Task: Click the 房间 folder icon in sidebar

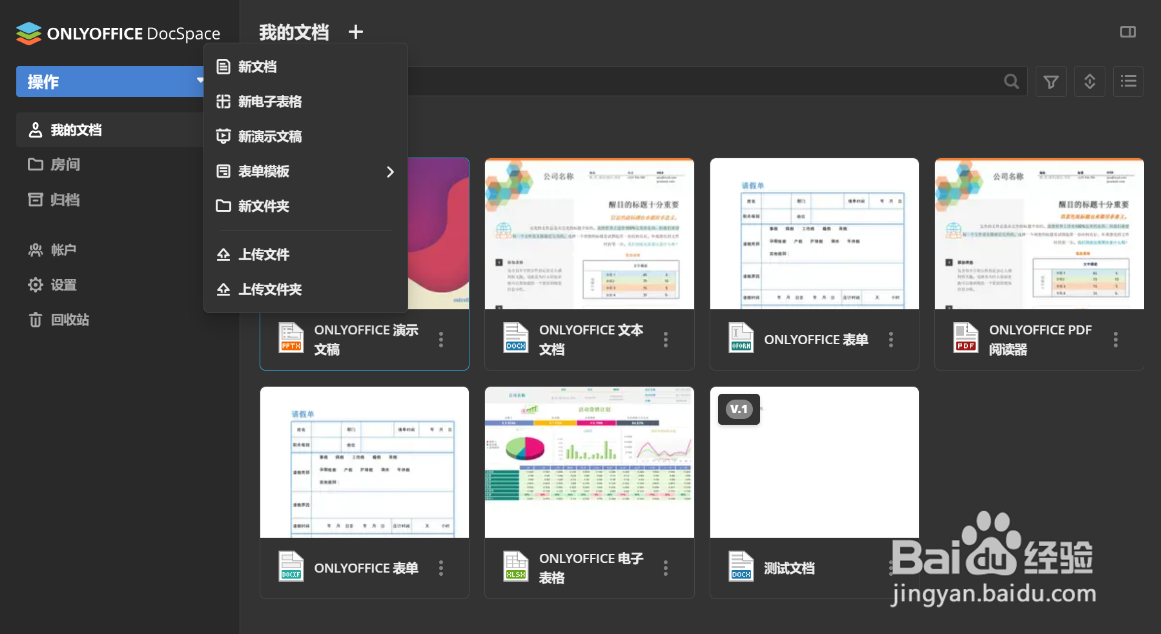Action: (35, 164)
